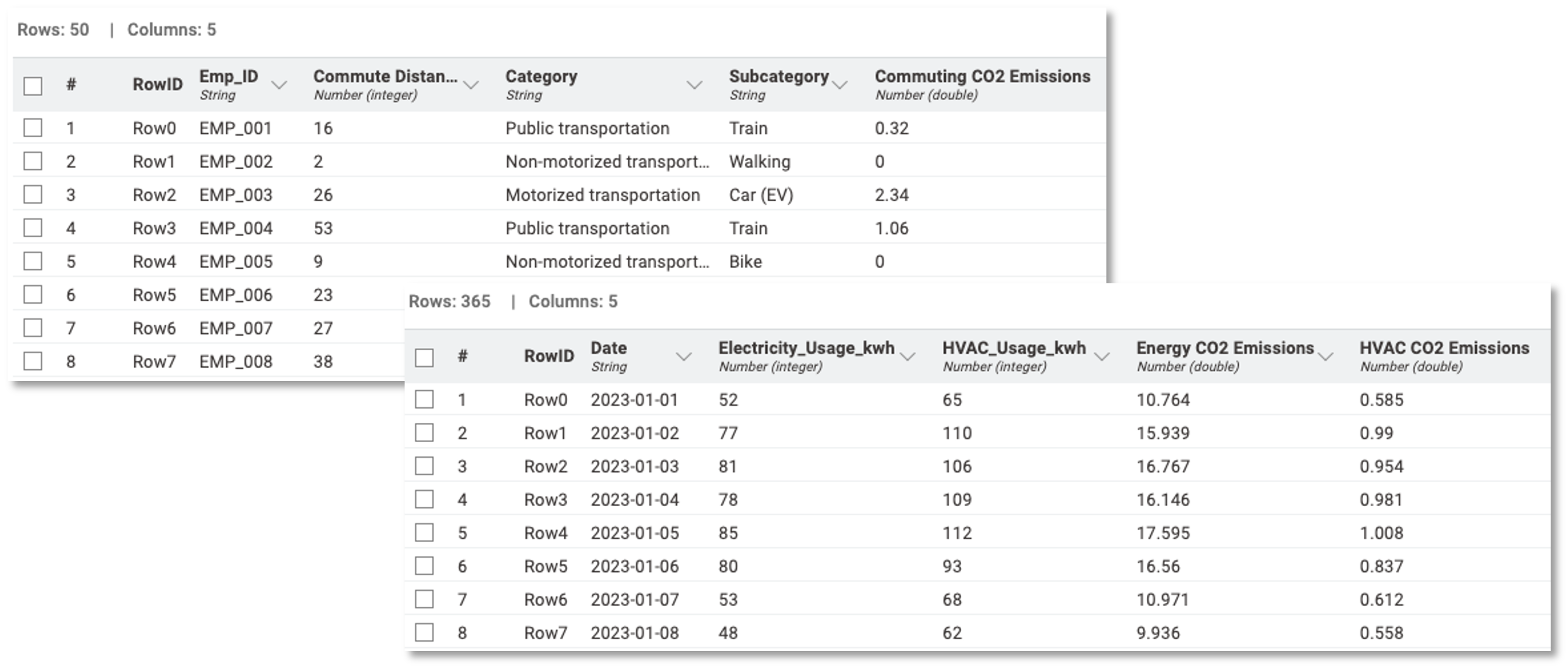Expand the Energy CO2 Emissions column dropdown
The height and width of the screenshot is (669, 1568).
click(x=1326, y=357)
